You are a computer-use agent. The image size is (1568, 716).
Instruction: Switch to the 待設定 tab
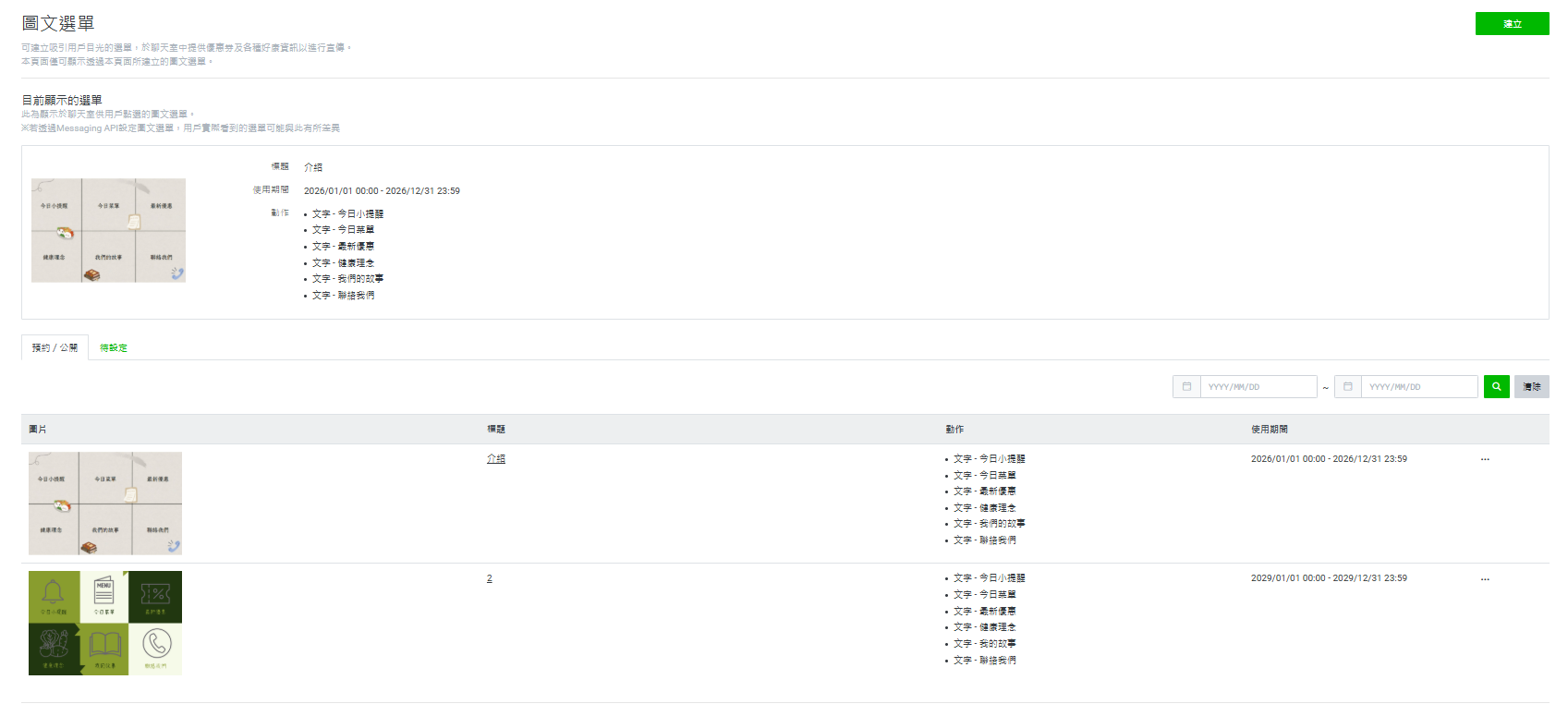[x=114, y=348]
